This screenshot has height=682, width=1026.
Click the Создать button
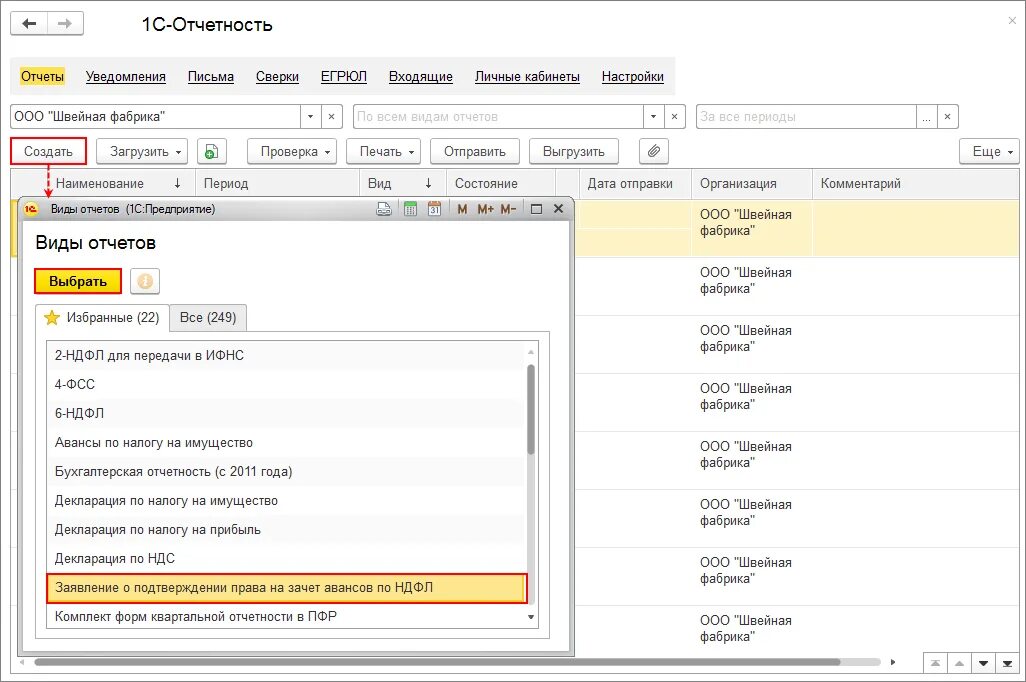click(x=48, y=152)
